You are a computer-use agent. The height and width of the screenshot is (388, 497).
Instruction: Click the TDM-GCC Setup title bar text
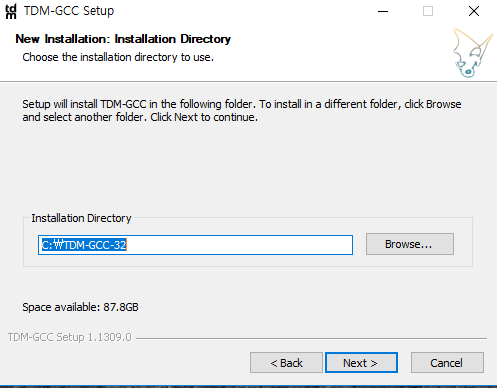coord(69,11)
